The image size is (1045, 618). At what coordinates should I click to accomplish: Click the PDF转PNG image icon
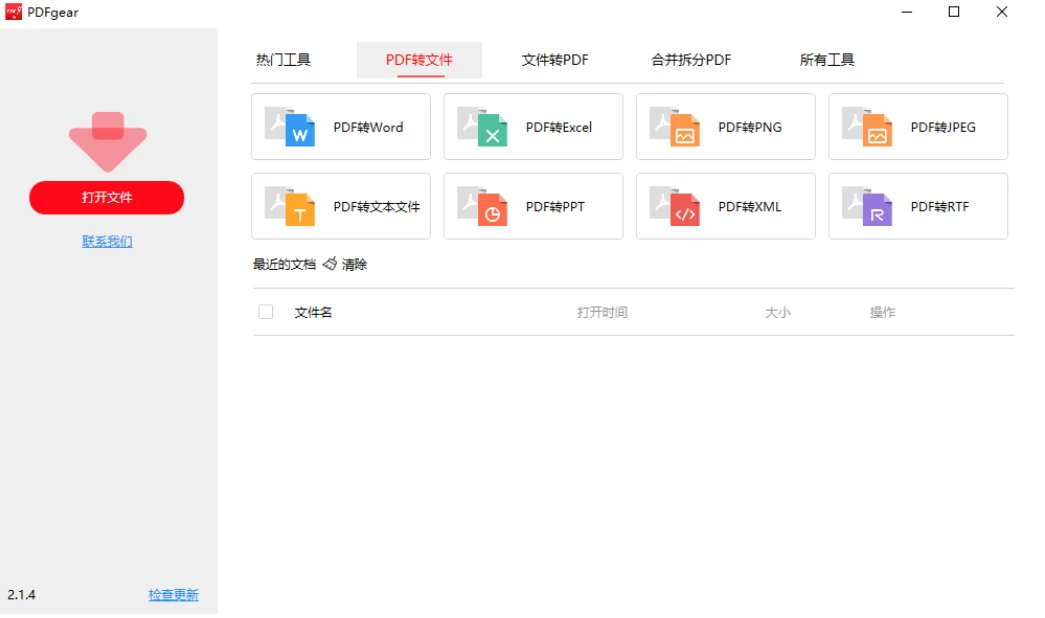pyautogui.click(x=675, y=126)
